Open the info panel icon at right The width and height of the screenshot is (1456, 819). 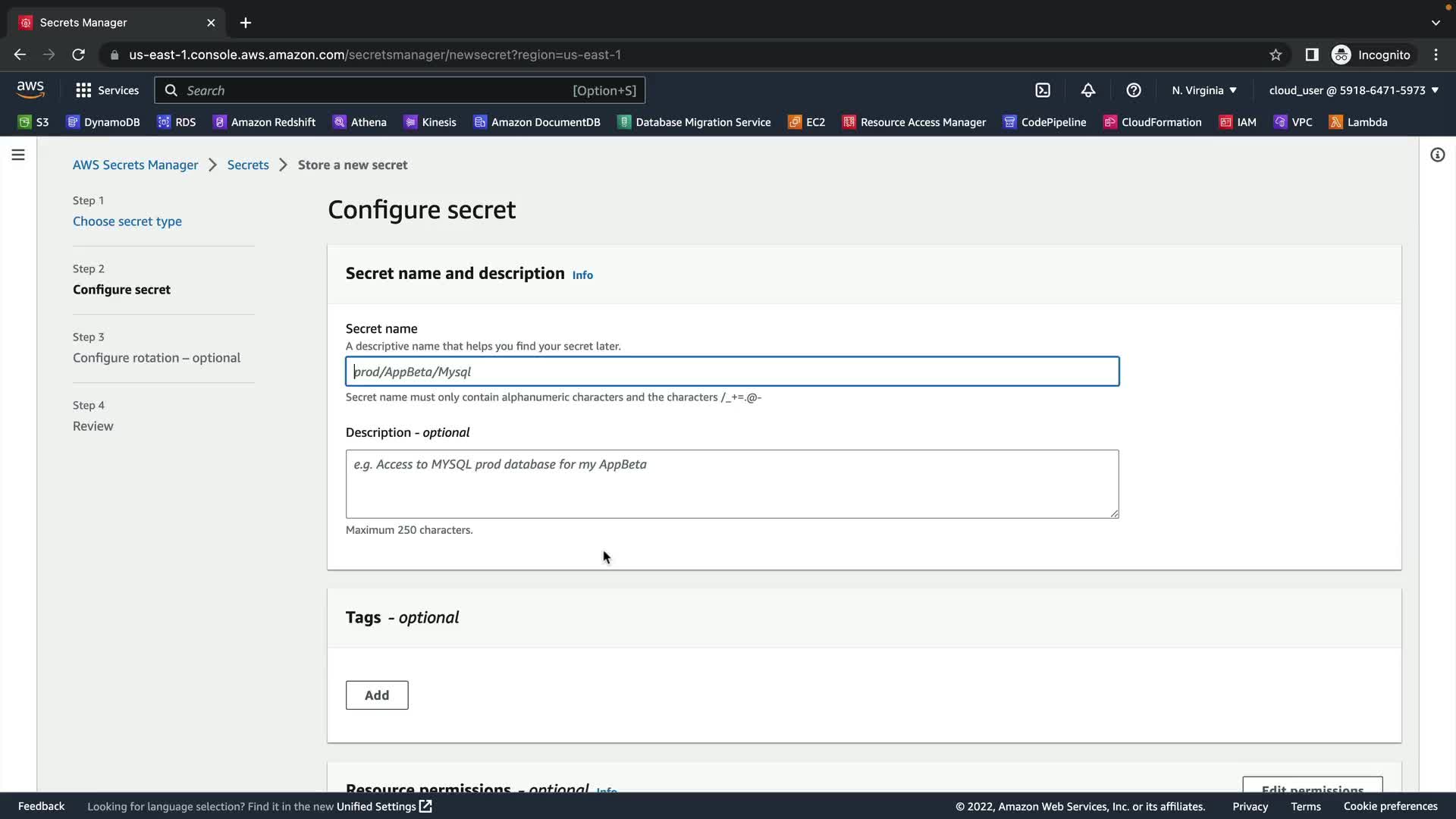1437,155
